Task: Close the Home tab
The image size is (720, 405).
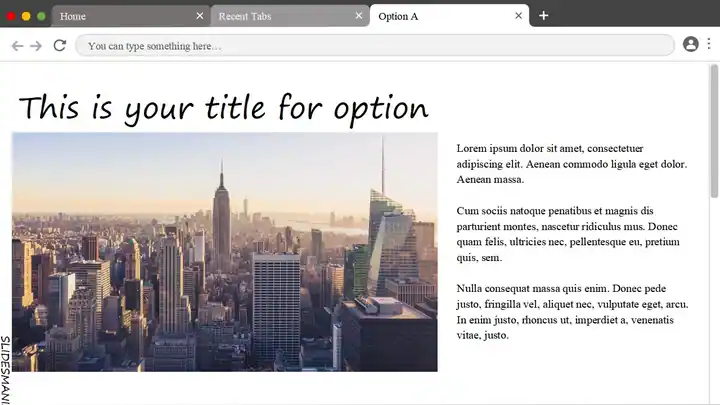Action: pos(200,16)
